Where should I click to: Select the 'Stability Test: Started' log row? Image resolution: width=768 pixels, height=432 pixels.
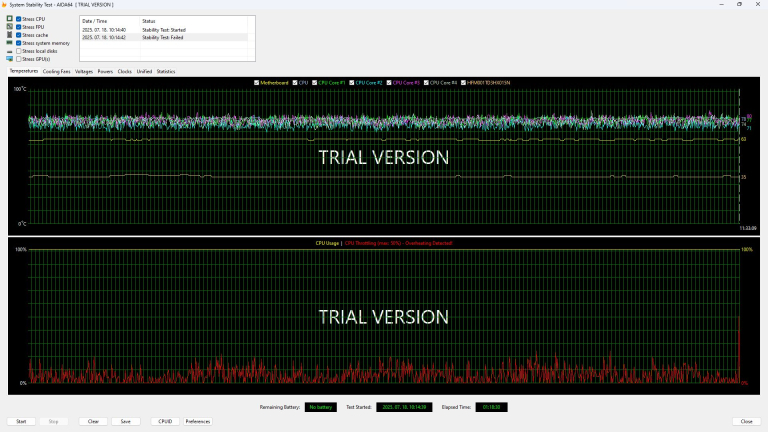(x=164, y=30)
